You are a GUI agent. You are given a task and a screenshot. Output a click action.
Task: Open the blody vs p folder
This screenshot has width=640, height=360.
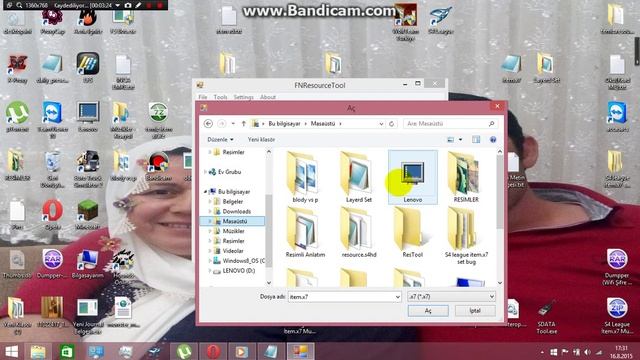coord(304,177)
